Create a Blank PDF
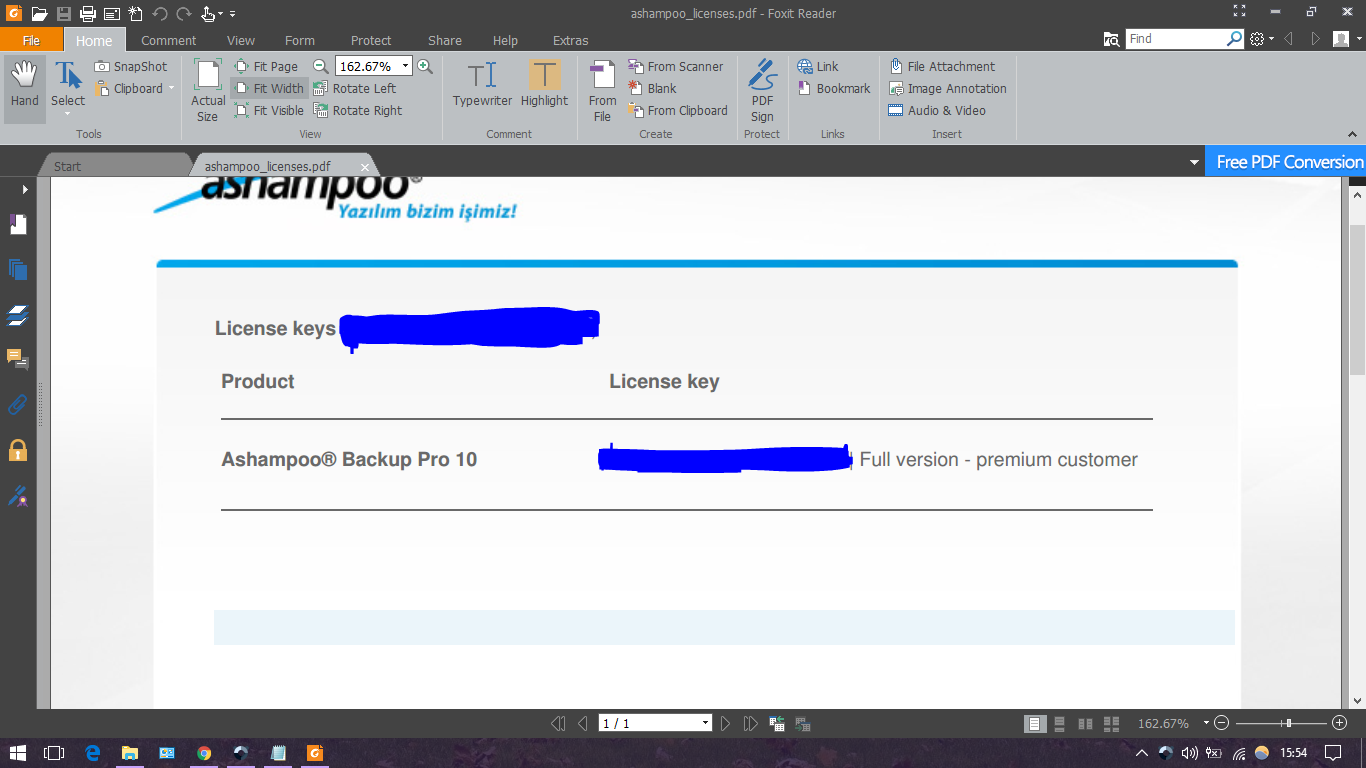The image size is (1366, 768). [652, 88]
